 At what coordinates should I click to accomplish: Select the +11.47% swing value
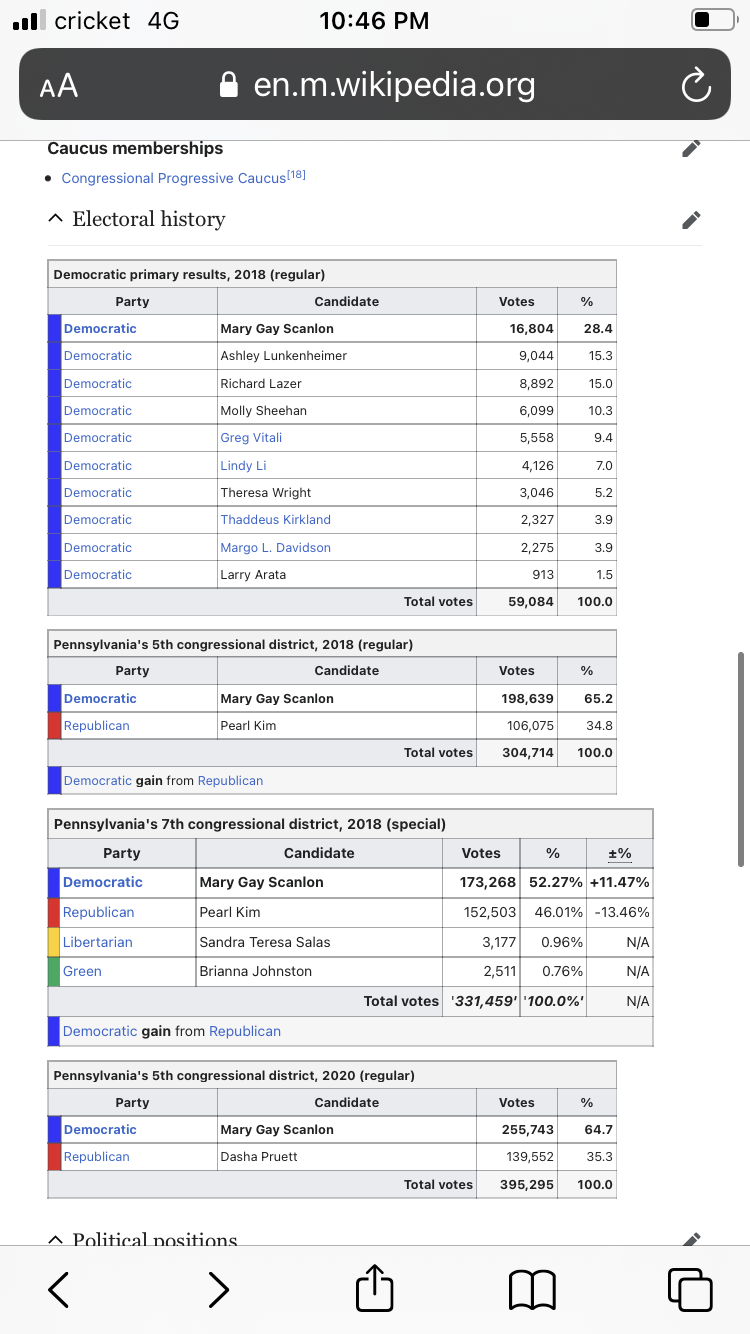click(620, 882)
